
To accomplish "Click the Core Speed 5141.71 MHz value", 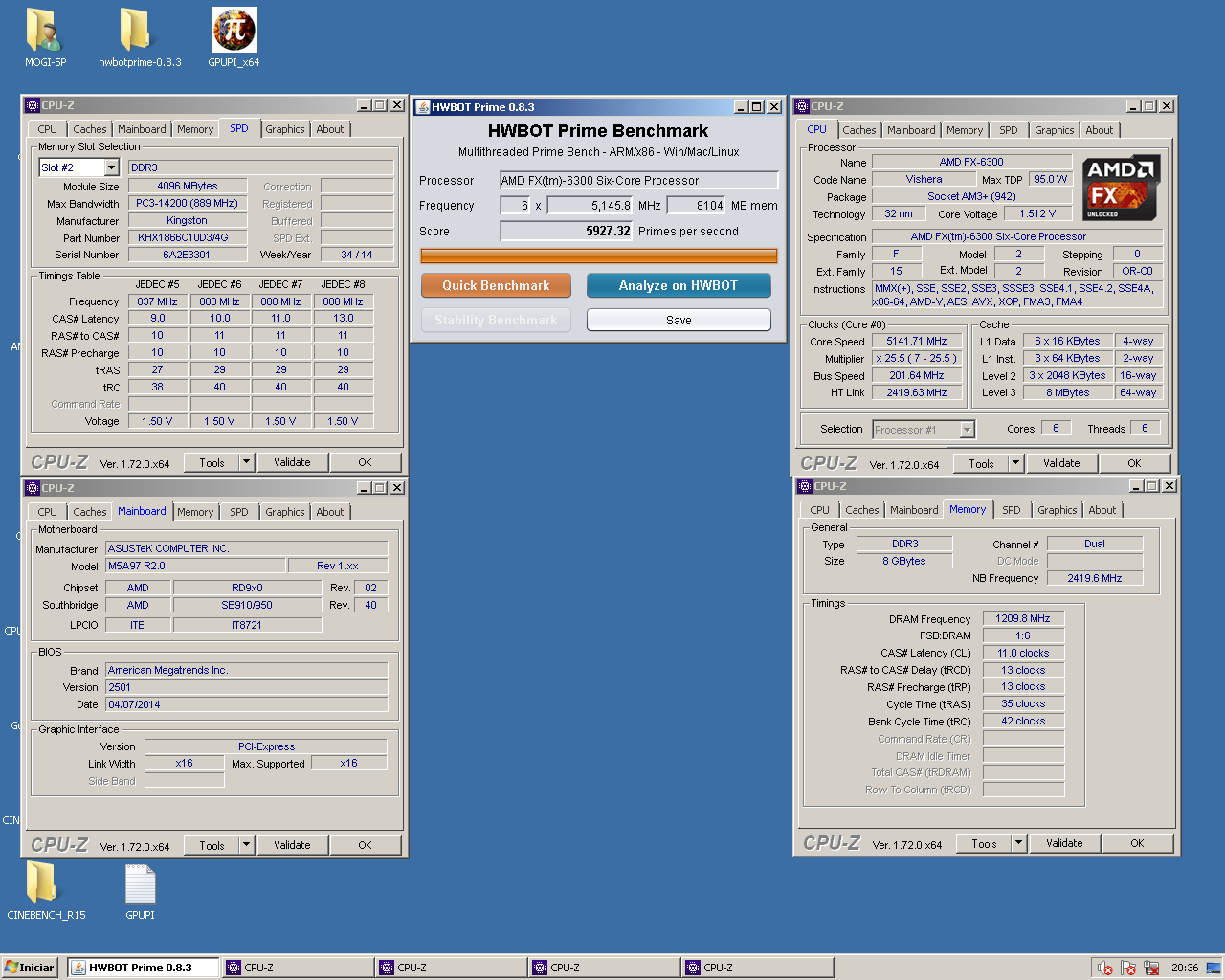I will pyautogui.click(x=916, y=341).
